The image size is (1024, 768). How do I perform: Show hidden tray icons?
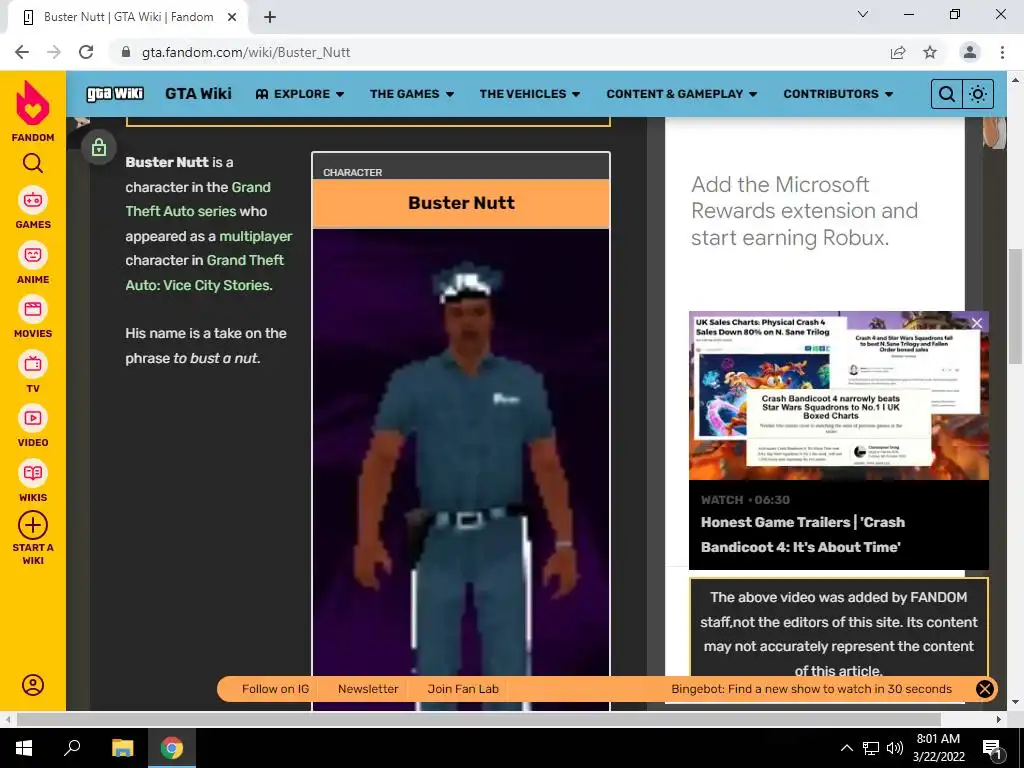(x=846, y=748)
